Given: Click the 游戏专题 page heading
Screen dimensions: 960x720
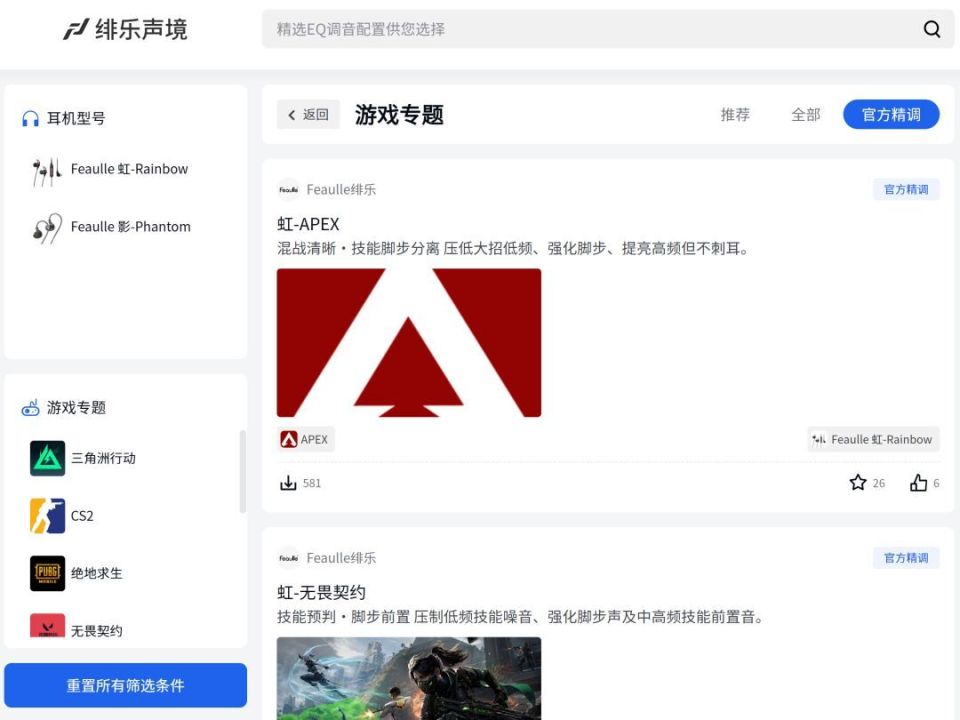Looking at the screenshot, I should pos(399,114).
